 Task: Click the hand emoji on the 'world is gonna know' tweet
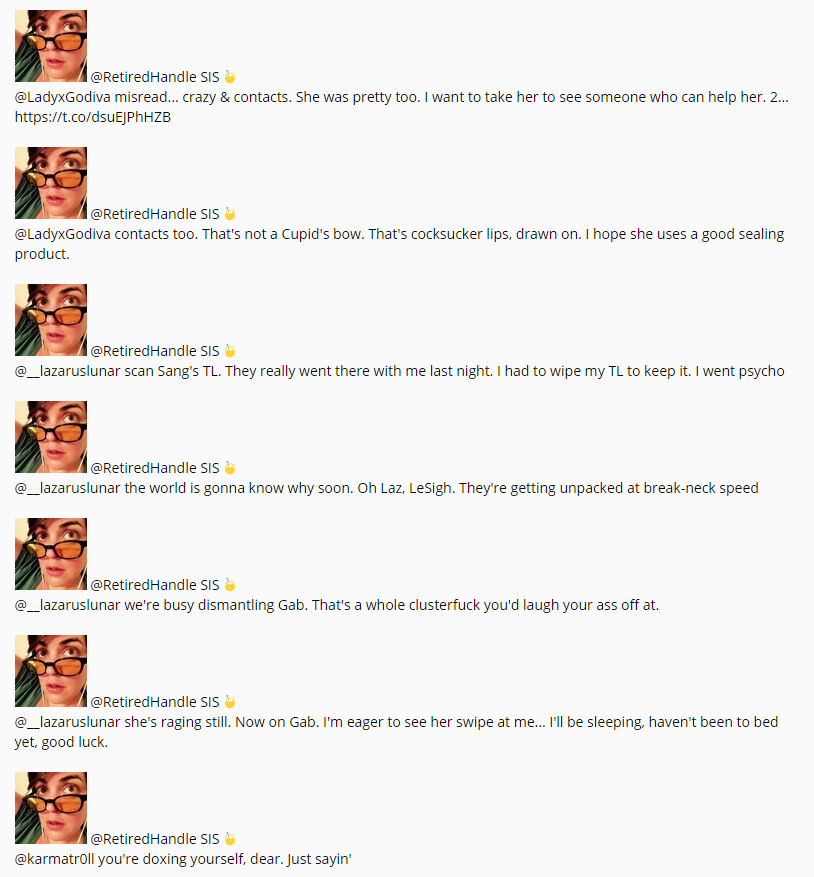coord(230,468)
